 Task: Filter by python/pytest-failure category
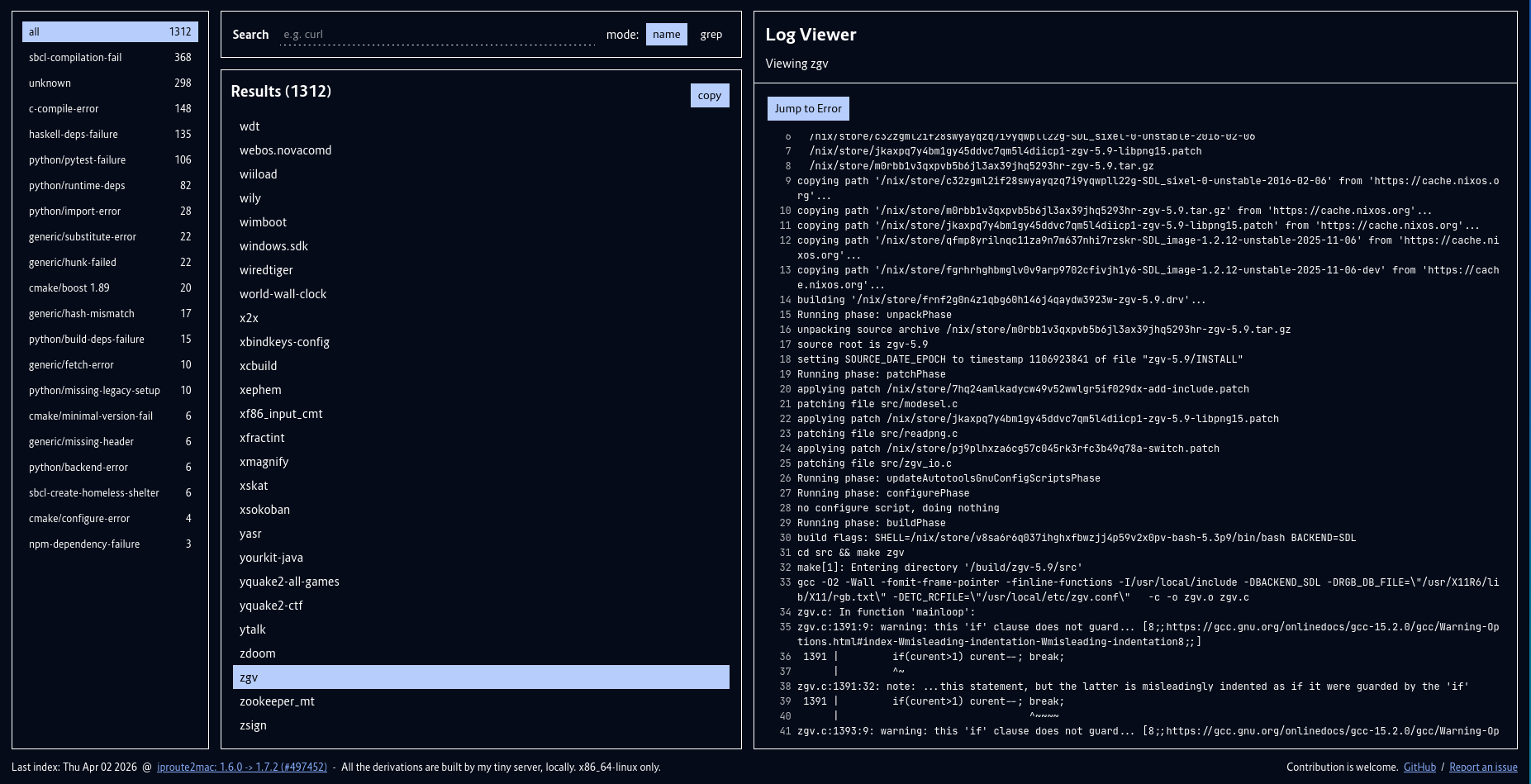[110, 160]
